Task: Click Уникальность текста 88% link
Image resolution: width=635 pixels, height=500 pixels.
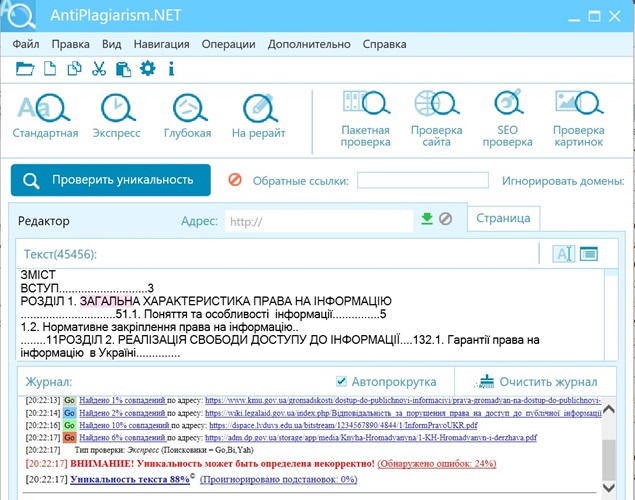Action: coord(130,479)
